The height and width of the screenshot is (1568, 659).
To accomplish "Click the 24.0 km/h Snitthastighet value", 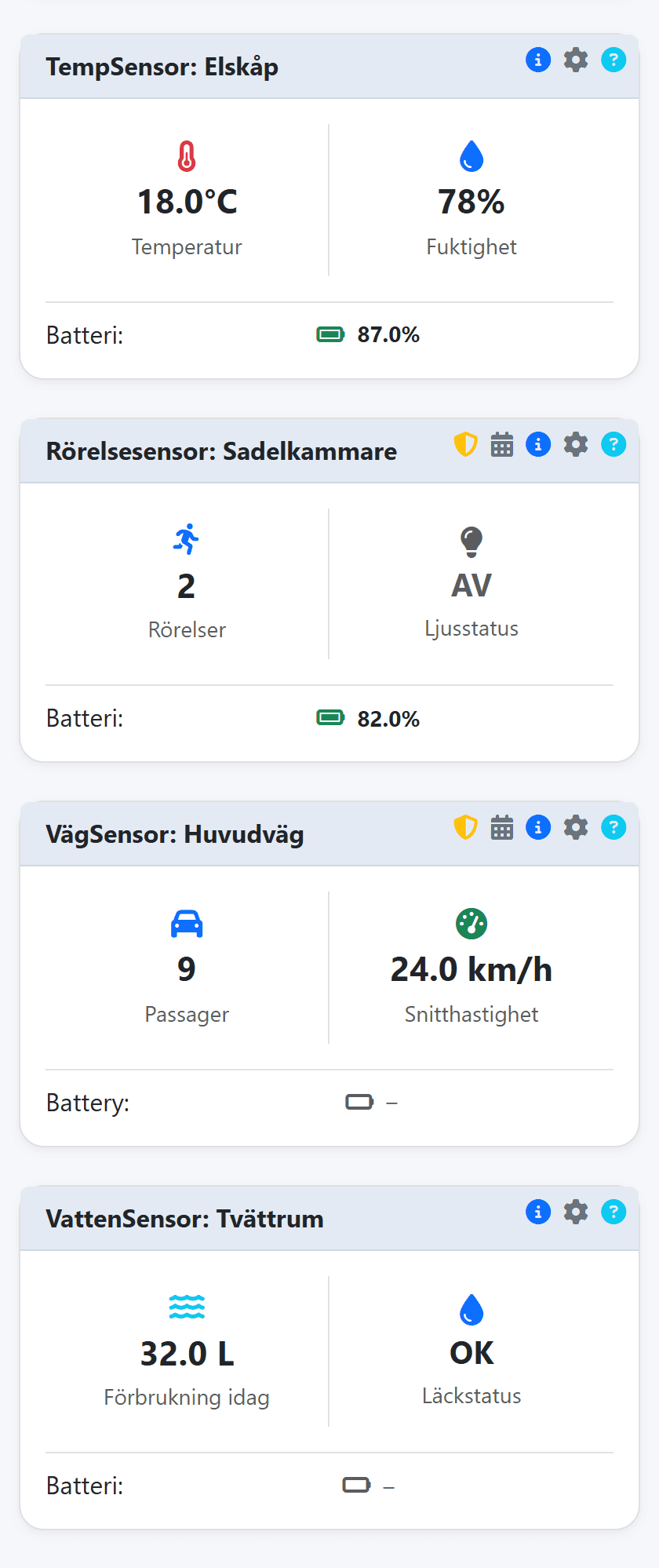I will (x=471, y=969).
